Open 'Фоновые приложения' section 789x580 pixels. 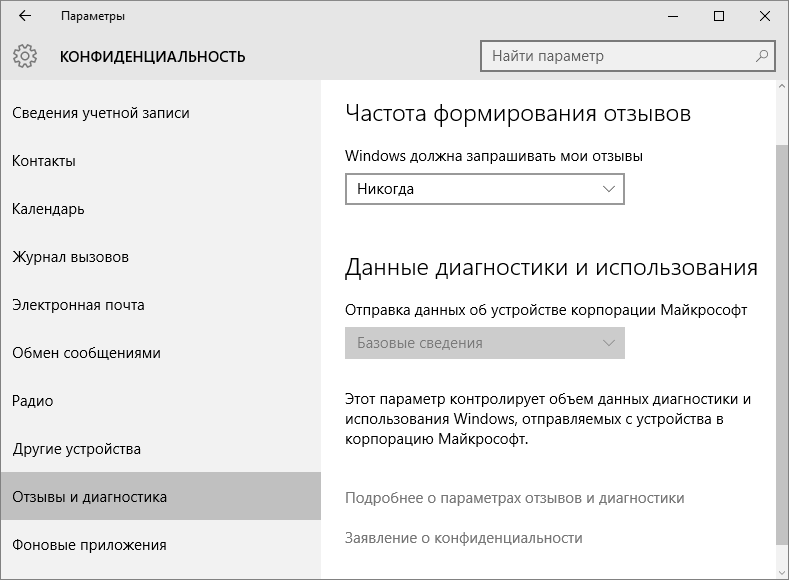pyautogui.click(x=161, y=545)
